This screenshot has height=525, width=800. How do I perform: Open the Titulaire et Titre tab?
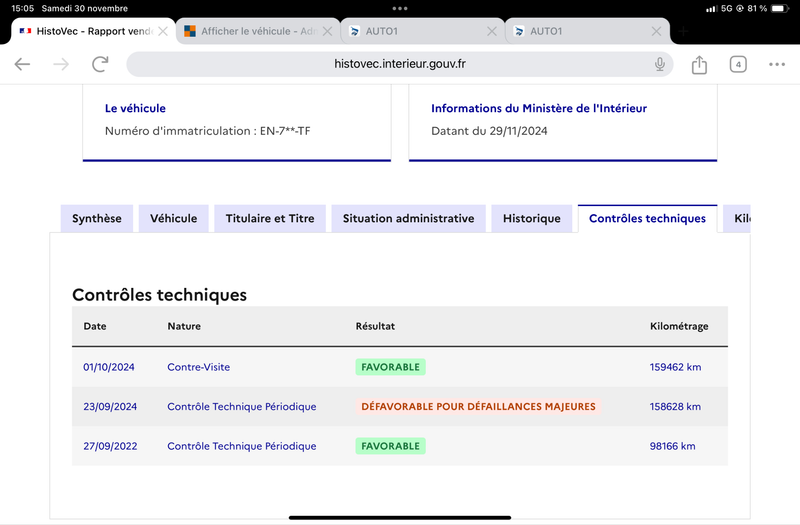pyautogui.click(x=270, y=218)
